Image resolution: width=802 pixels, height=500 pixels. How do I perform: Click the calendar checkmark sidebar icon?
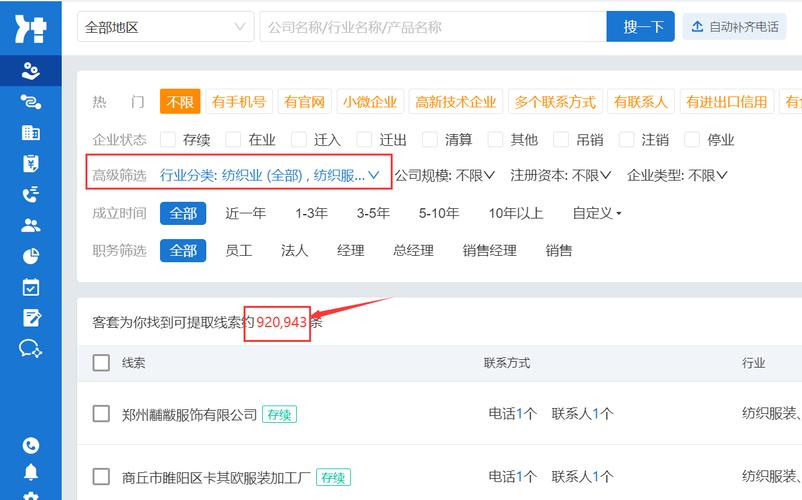pos(30,288)
